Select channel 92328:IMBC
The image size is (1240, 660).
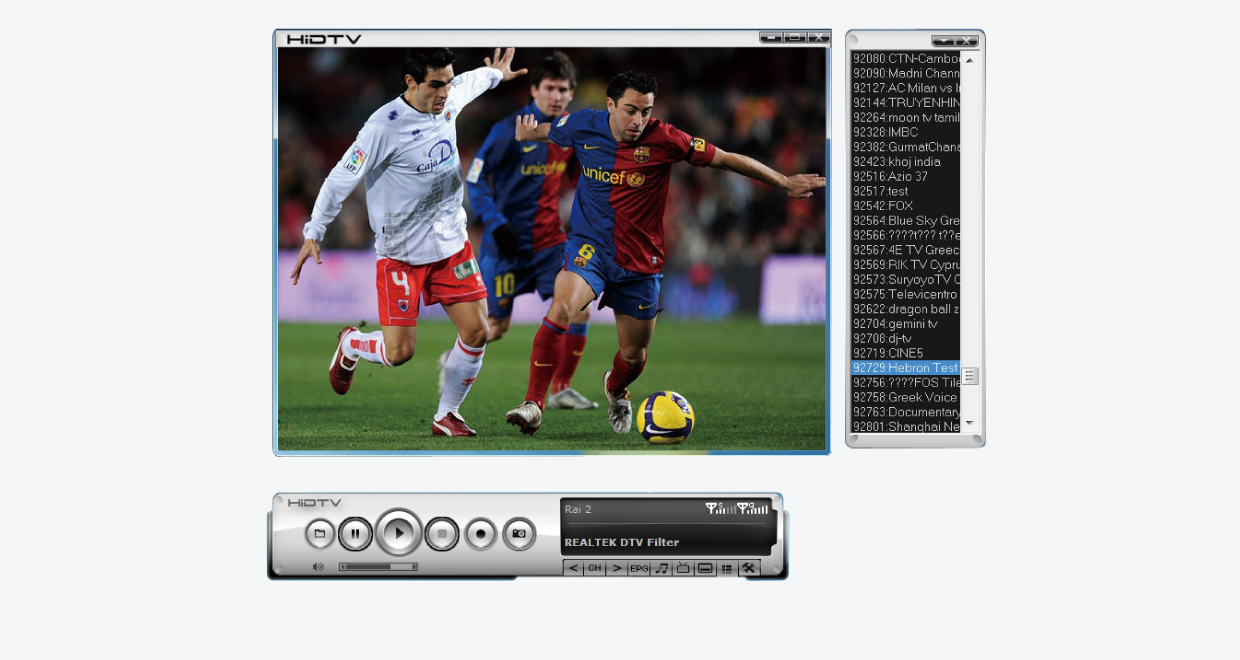click(906, 132)
